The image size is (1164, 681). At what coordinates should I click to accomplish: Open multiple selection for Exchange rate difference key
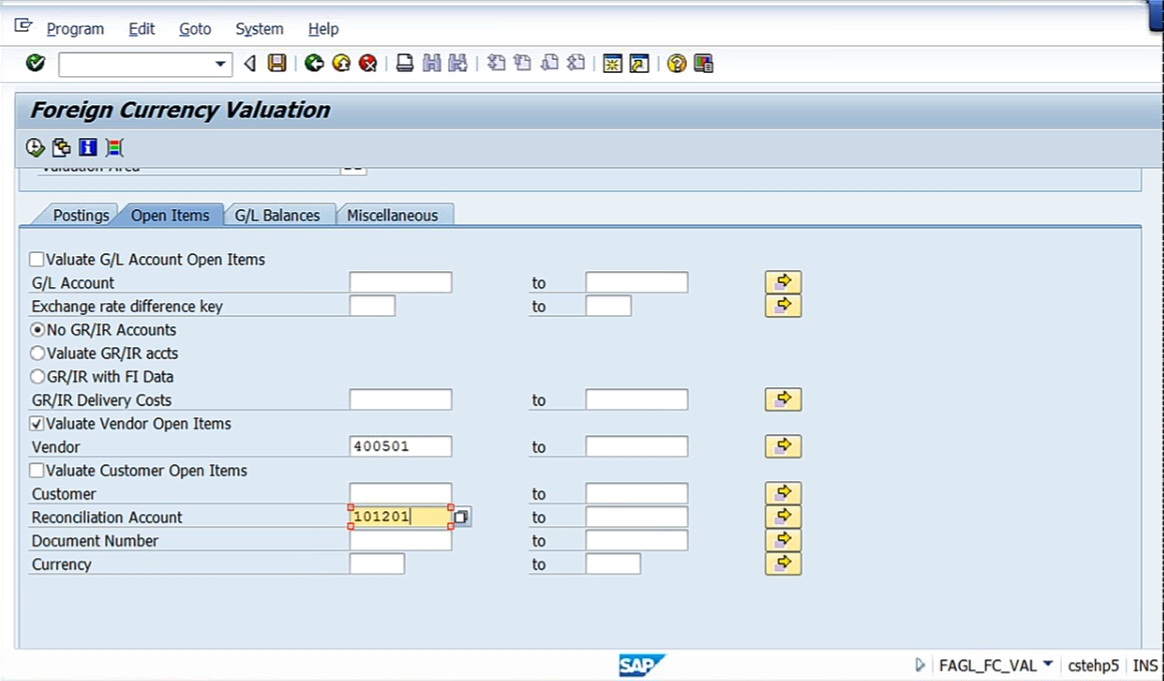coord(783,306)
